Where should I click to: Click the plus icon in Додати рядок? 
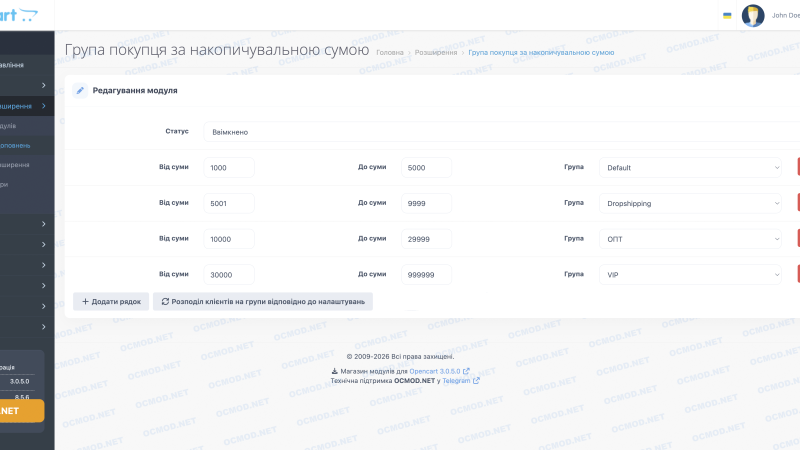85,302
